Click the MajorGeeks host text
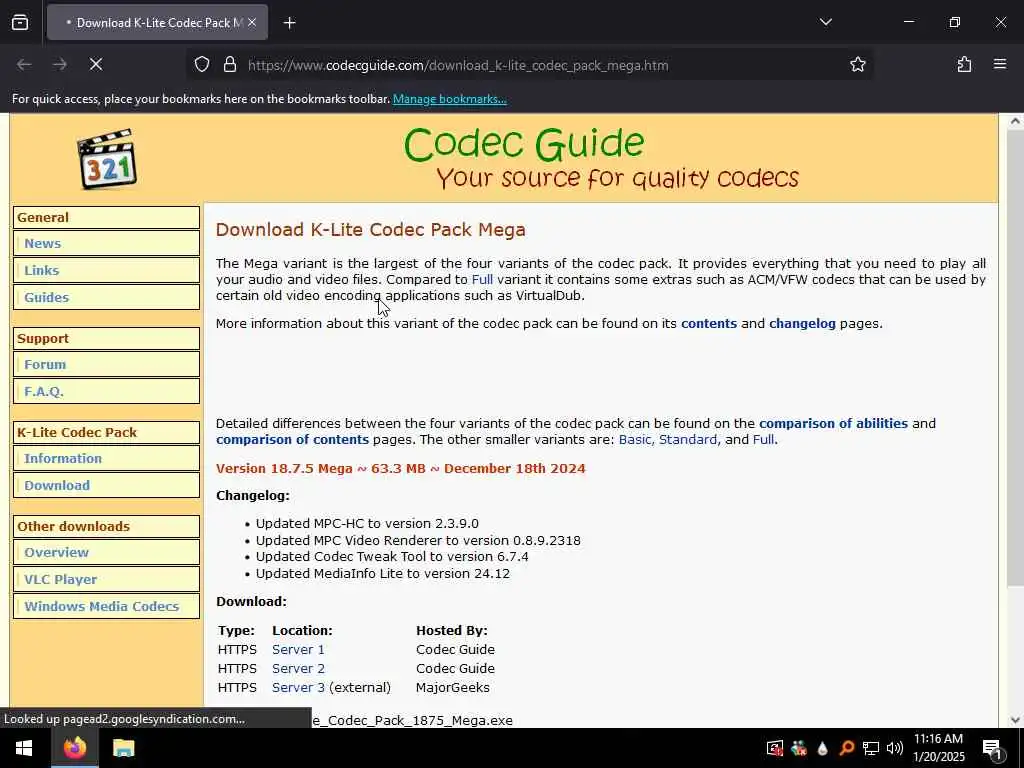 coord(453,687)
